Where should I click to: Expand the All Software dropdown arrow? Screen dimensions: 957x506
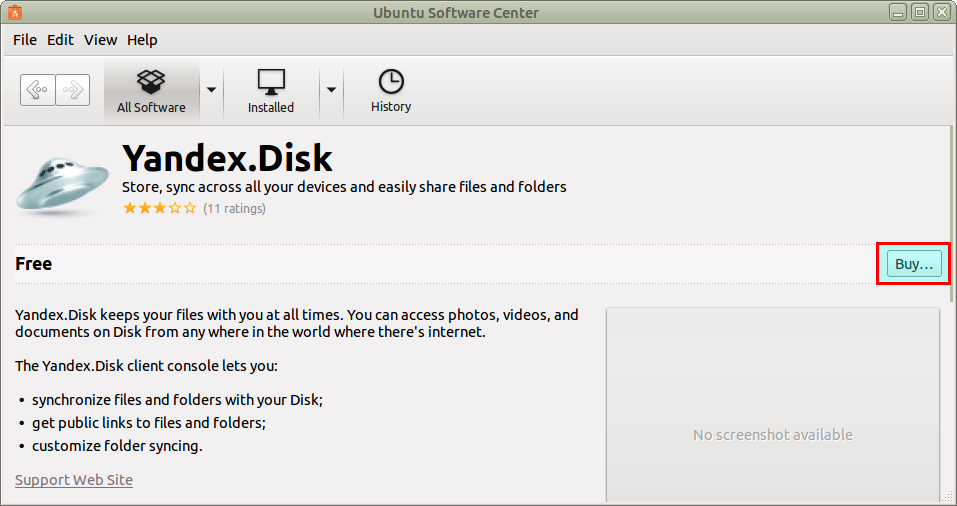(x=211, y=90)
